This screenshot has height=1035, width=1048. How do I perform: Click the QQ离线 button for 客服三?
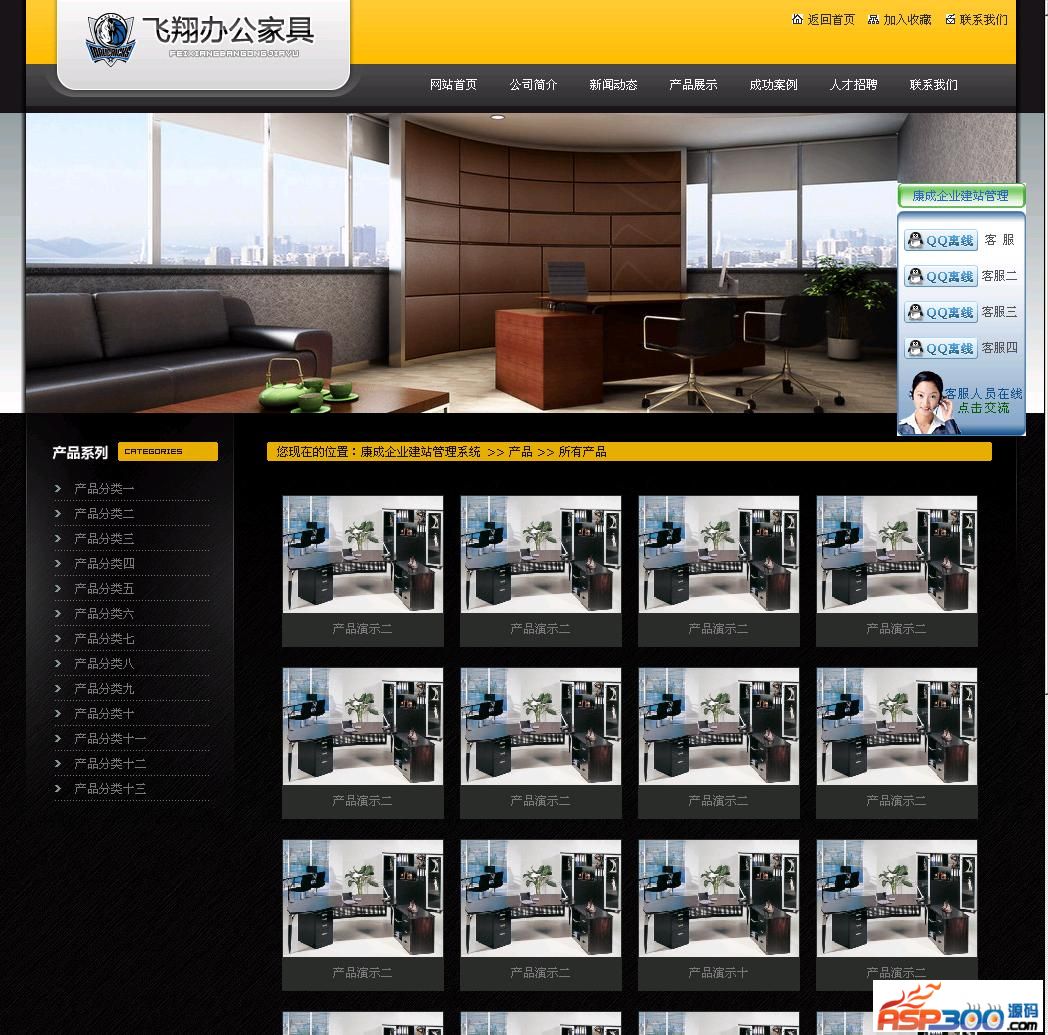pyautogui.click(x=940, y=312)
